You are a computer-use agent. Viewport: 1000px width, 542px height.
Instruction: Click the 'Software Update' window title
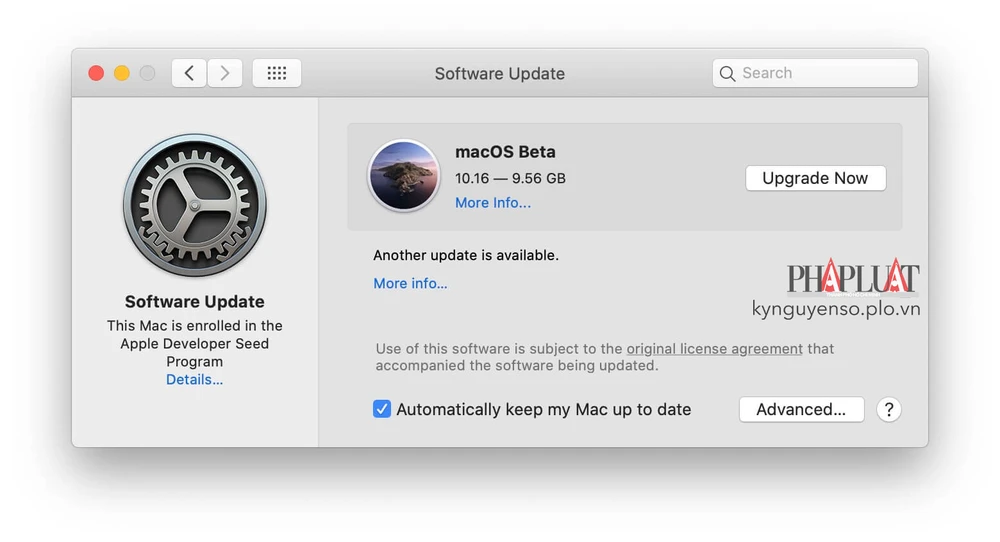(499, 73)
